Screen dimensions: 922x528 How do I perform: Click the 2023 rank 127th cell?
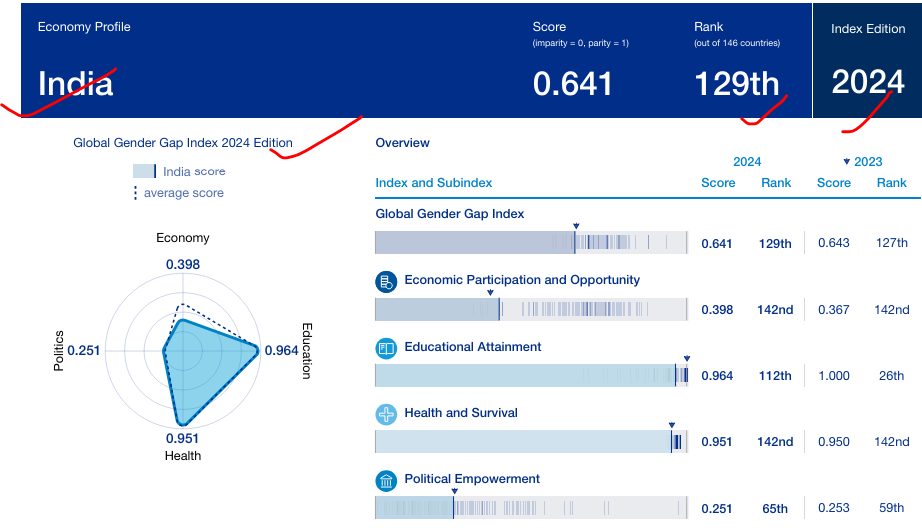(x=891, y=243)
